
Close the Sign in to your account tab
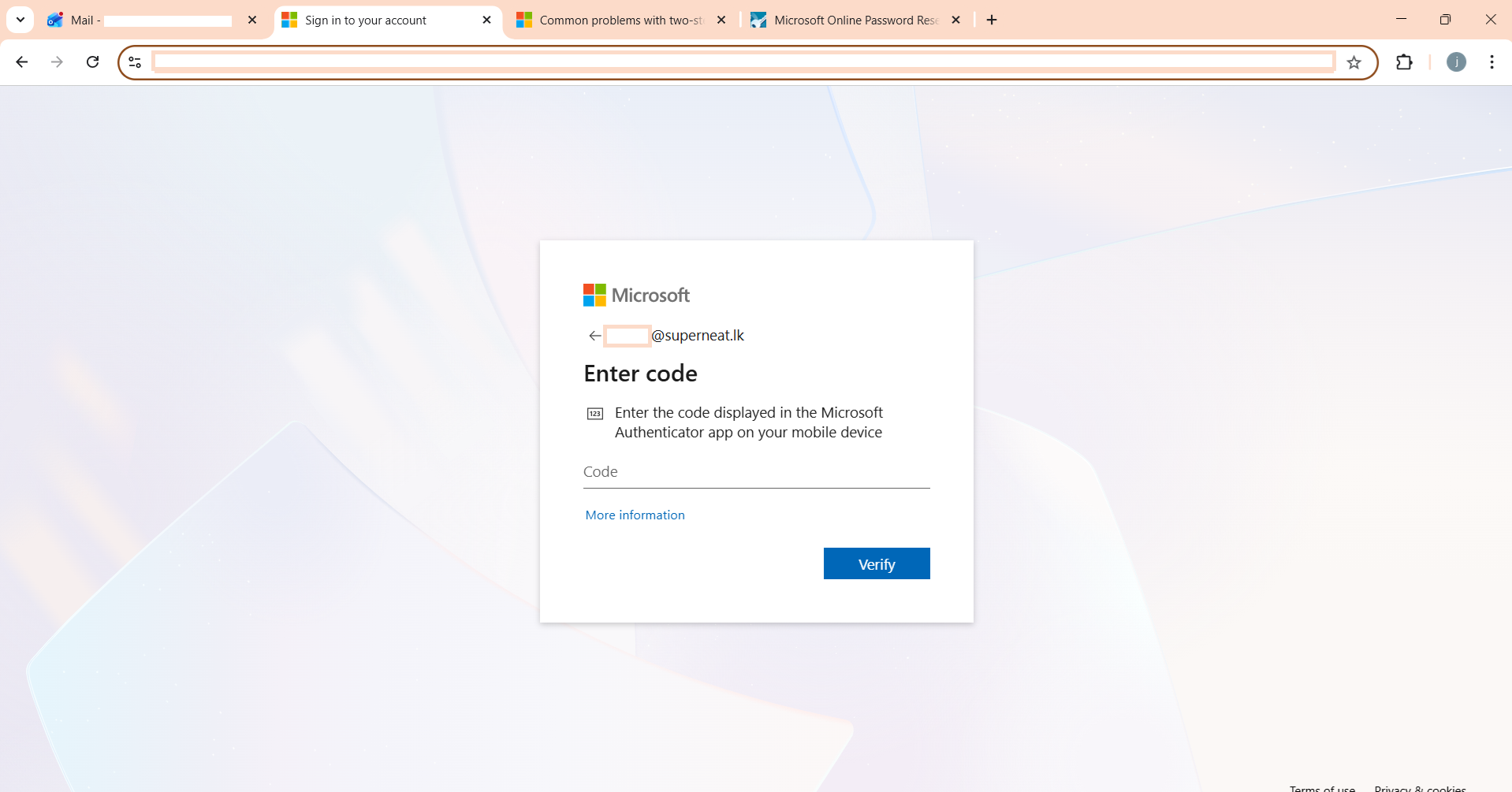[x=486, y=20]
